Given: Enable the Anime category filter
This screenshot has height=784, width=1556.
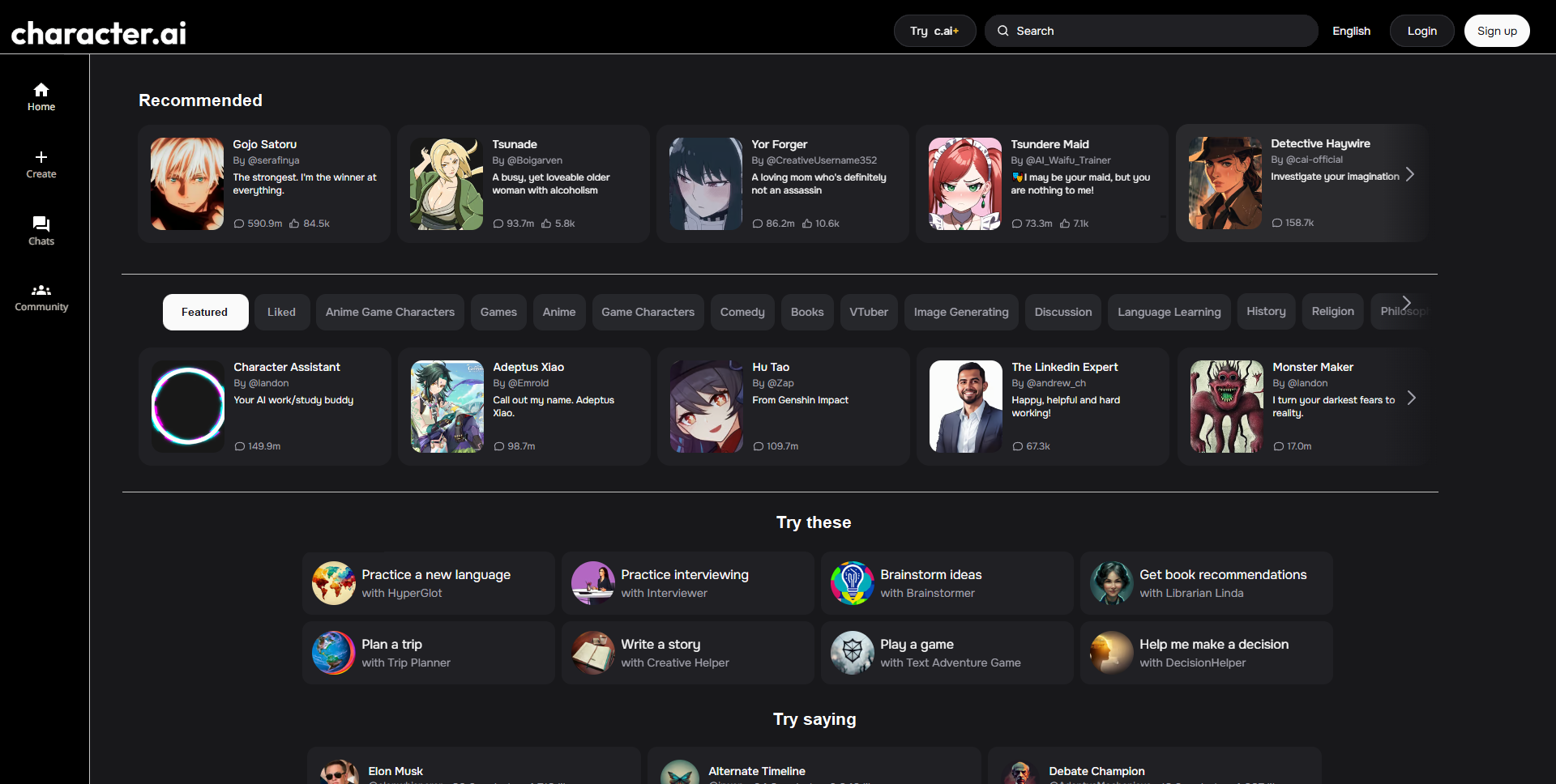Looking at the screenshot, I should [x=559, y=312].
